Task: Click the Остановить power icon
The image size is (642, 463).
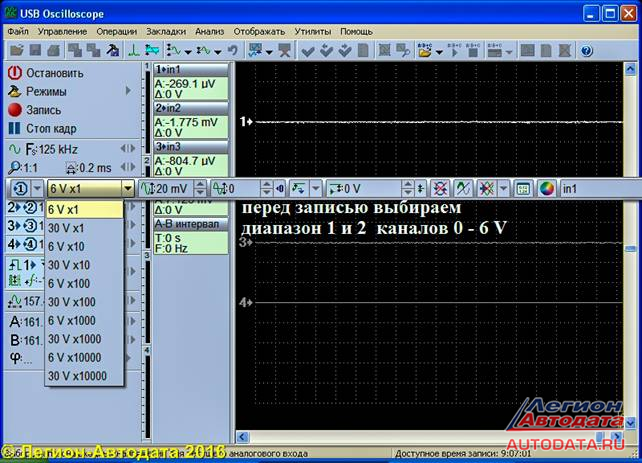Action: coord(15,73)
